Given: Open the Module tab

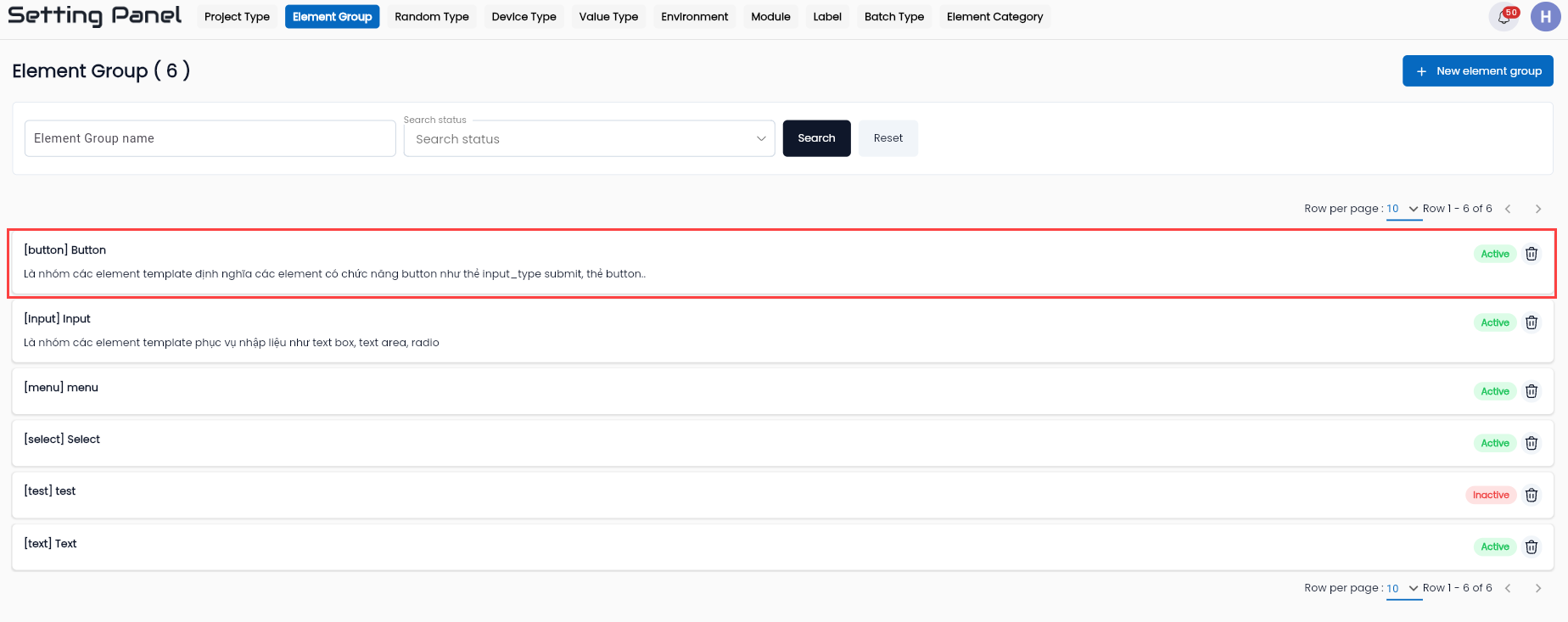Looking at the screenshot, I should click(770, 17).
